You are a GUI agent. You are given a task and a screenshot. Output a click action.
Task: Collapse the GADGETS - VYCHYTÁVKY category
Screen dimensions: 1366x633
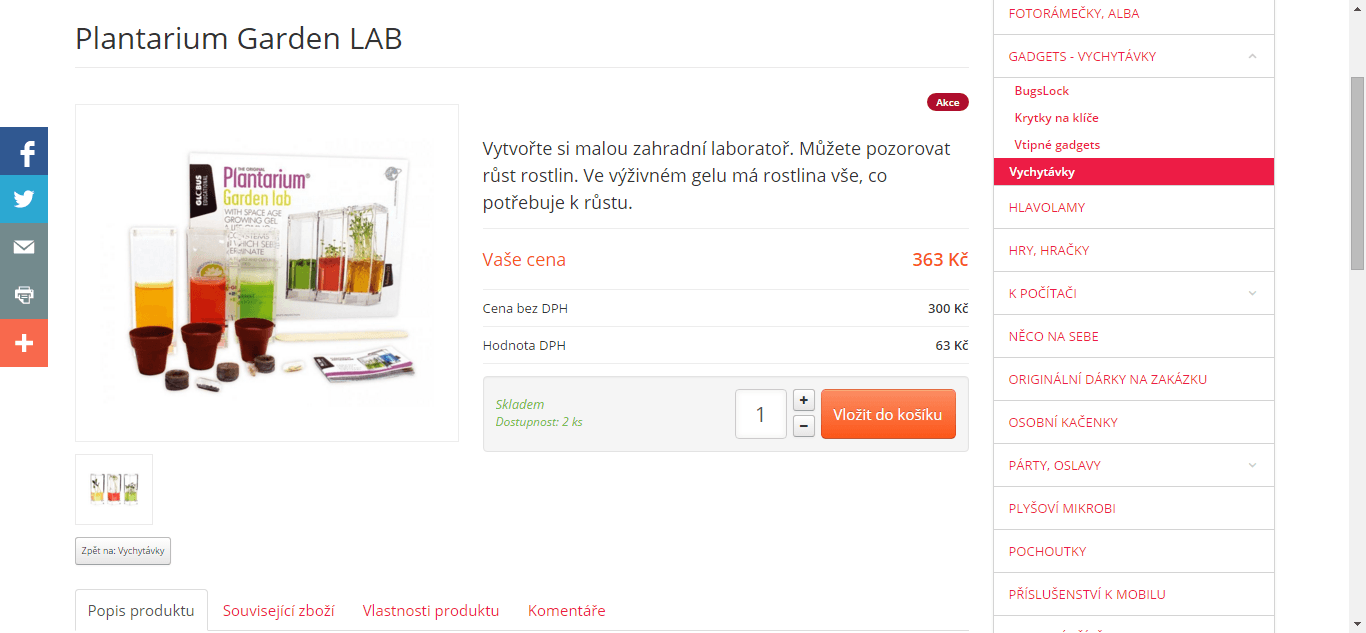pos(1252,56)
